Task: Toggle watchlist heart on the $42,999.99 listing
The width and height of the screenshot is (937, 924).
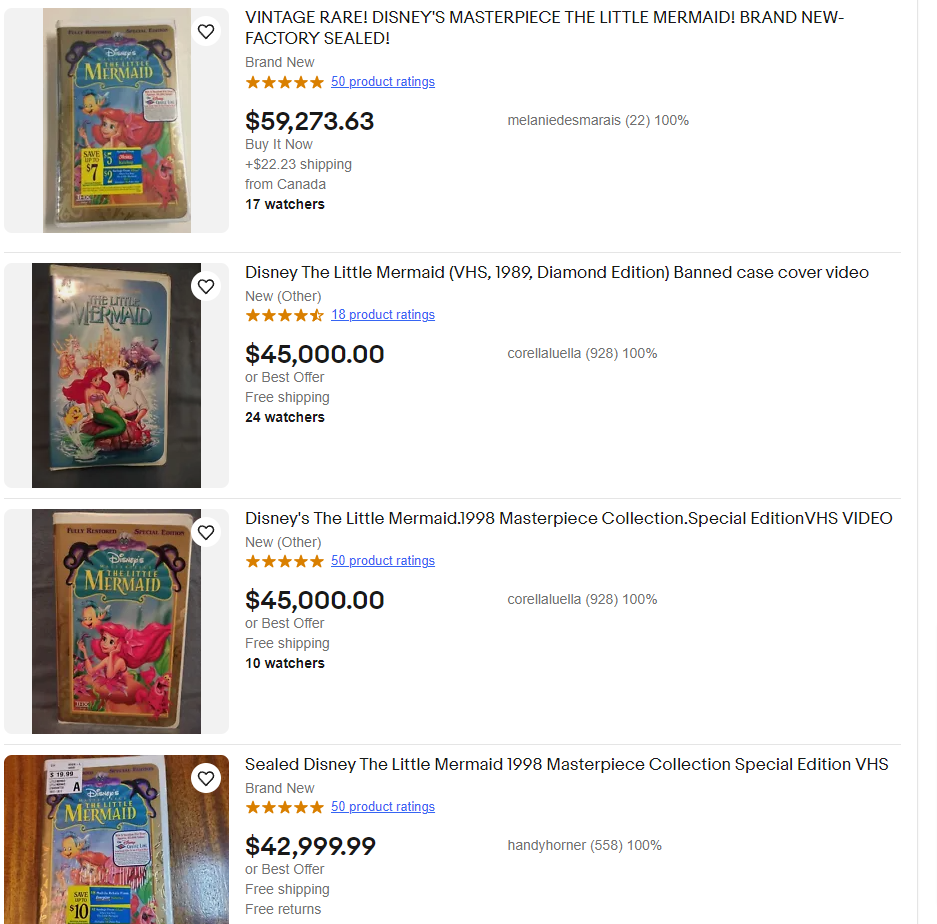Action: [x=206, y=778]
